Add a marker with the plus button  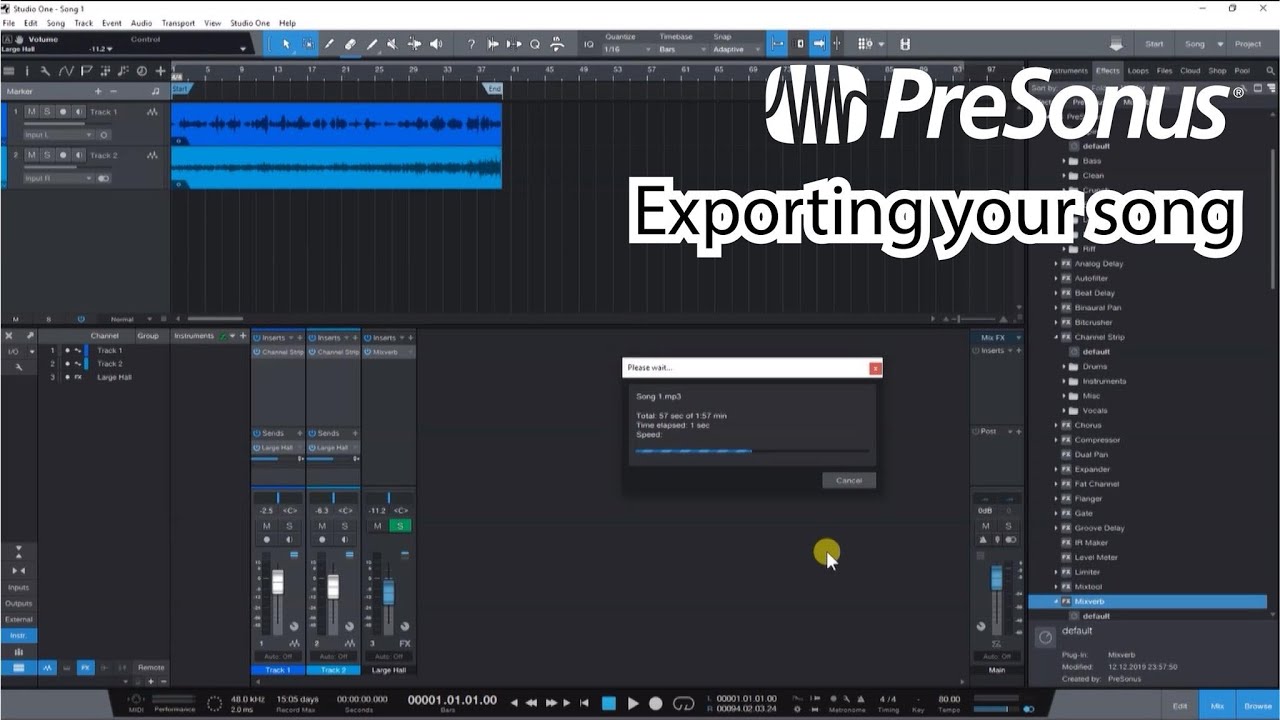(98, 91)
